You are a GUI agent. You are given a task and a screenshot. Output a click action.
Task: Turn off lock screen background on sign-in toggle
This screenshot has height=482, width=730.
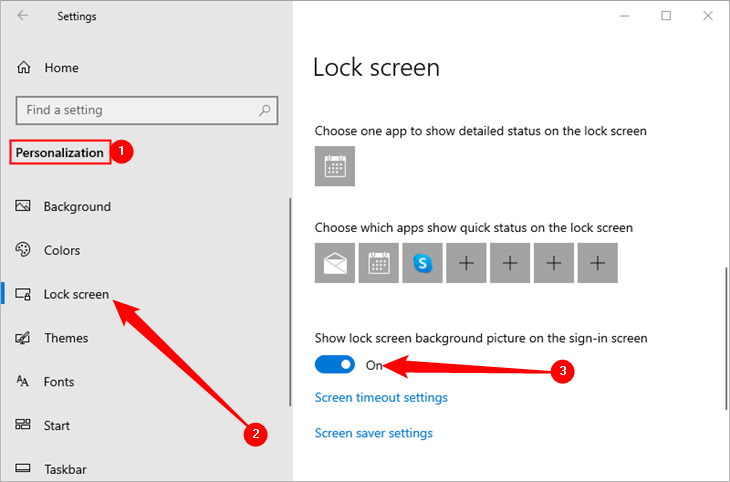point(335,365)
